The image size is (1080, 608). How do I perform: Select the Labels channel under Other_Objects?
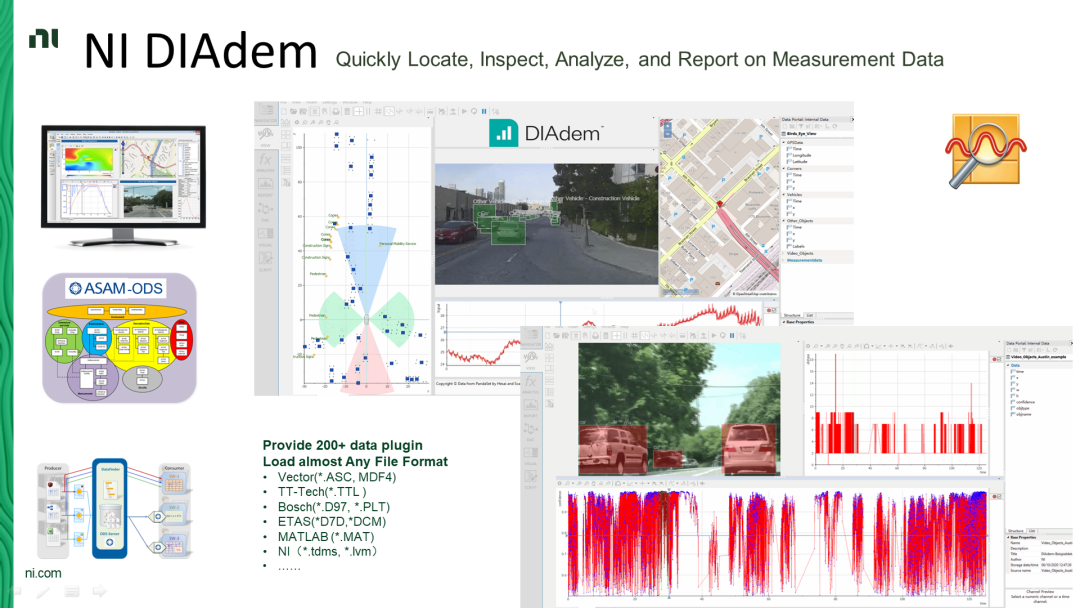click(796, 247)
